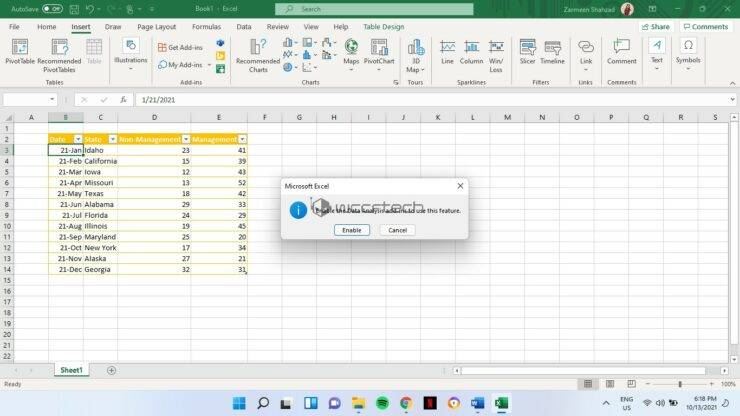
Task: Click the Comments button
Action: pos(706,27)
